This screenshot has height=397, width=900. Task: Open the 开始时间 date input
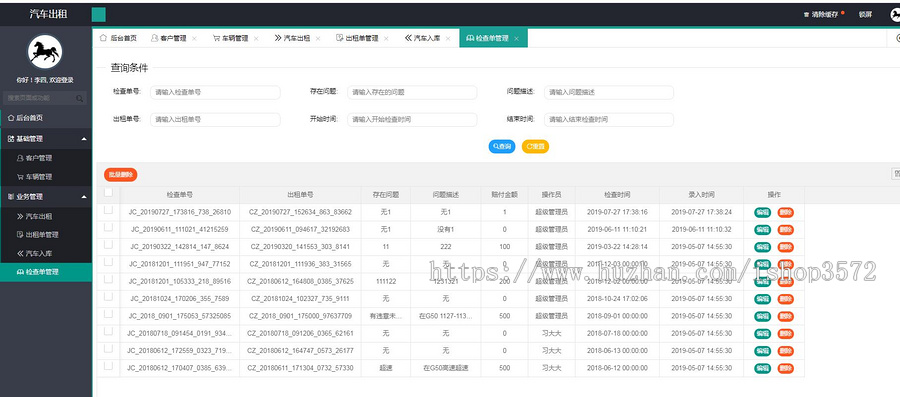412,119
